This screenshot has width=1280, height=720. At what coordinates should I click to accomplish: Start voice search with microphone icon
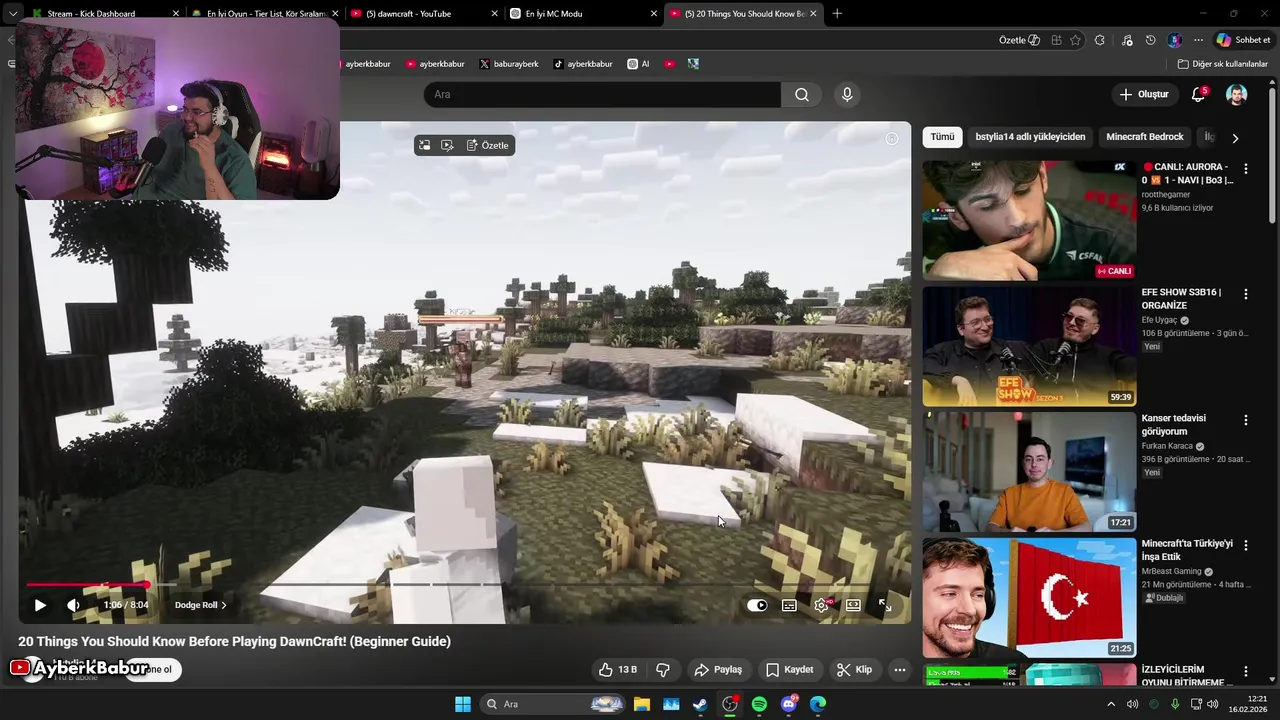[x=847, y=94]
